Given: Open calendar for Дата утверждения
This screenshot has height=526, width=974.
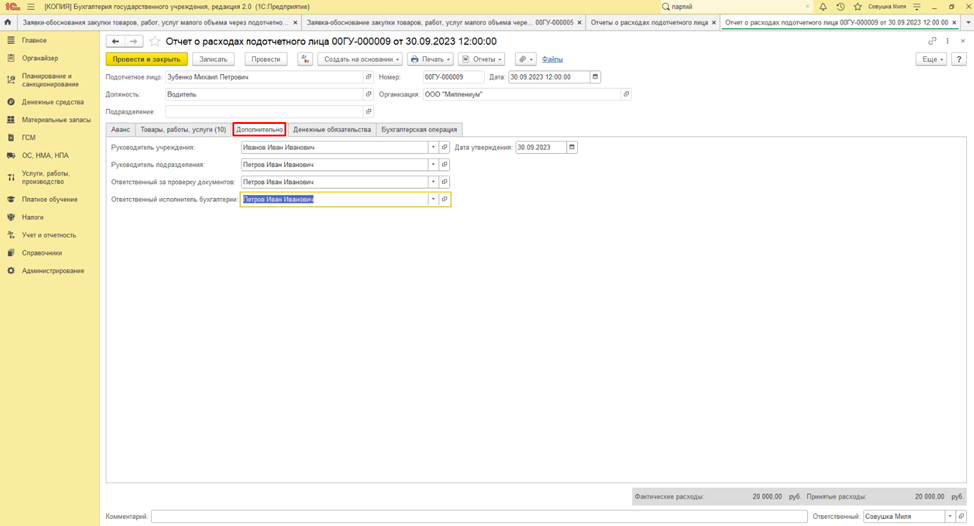Looking at the screenshot, I should 571,147.
